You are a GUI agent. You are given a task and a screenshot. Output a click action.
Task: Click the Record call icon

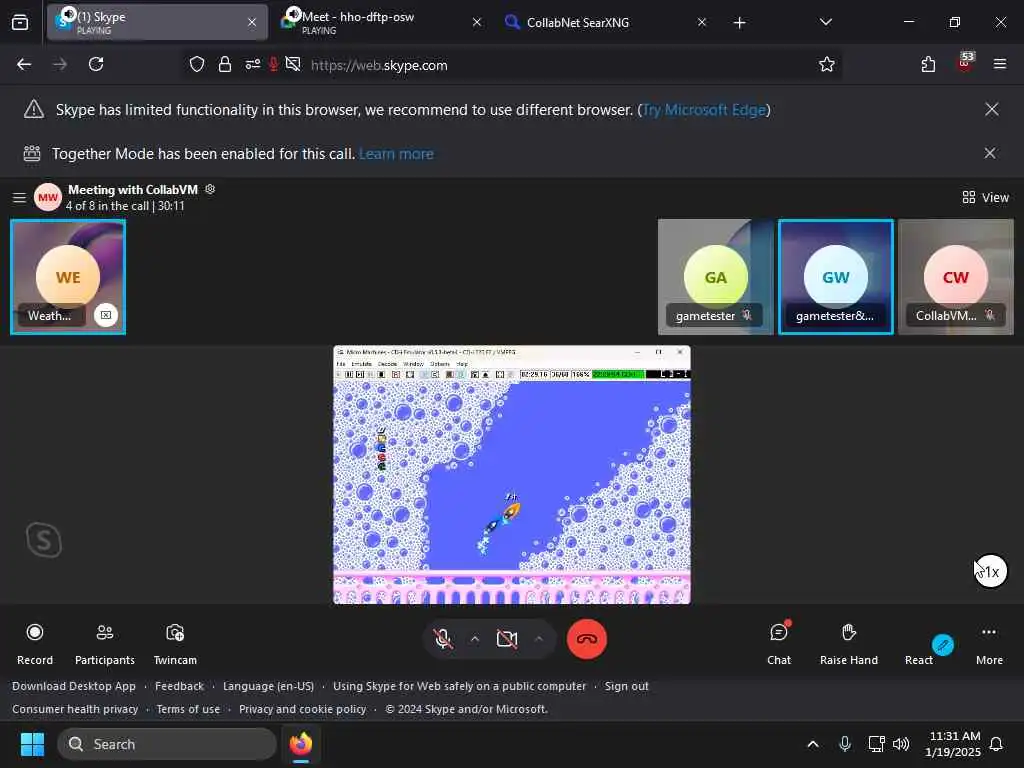(35, 632)
